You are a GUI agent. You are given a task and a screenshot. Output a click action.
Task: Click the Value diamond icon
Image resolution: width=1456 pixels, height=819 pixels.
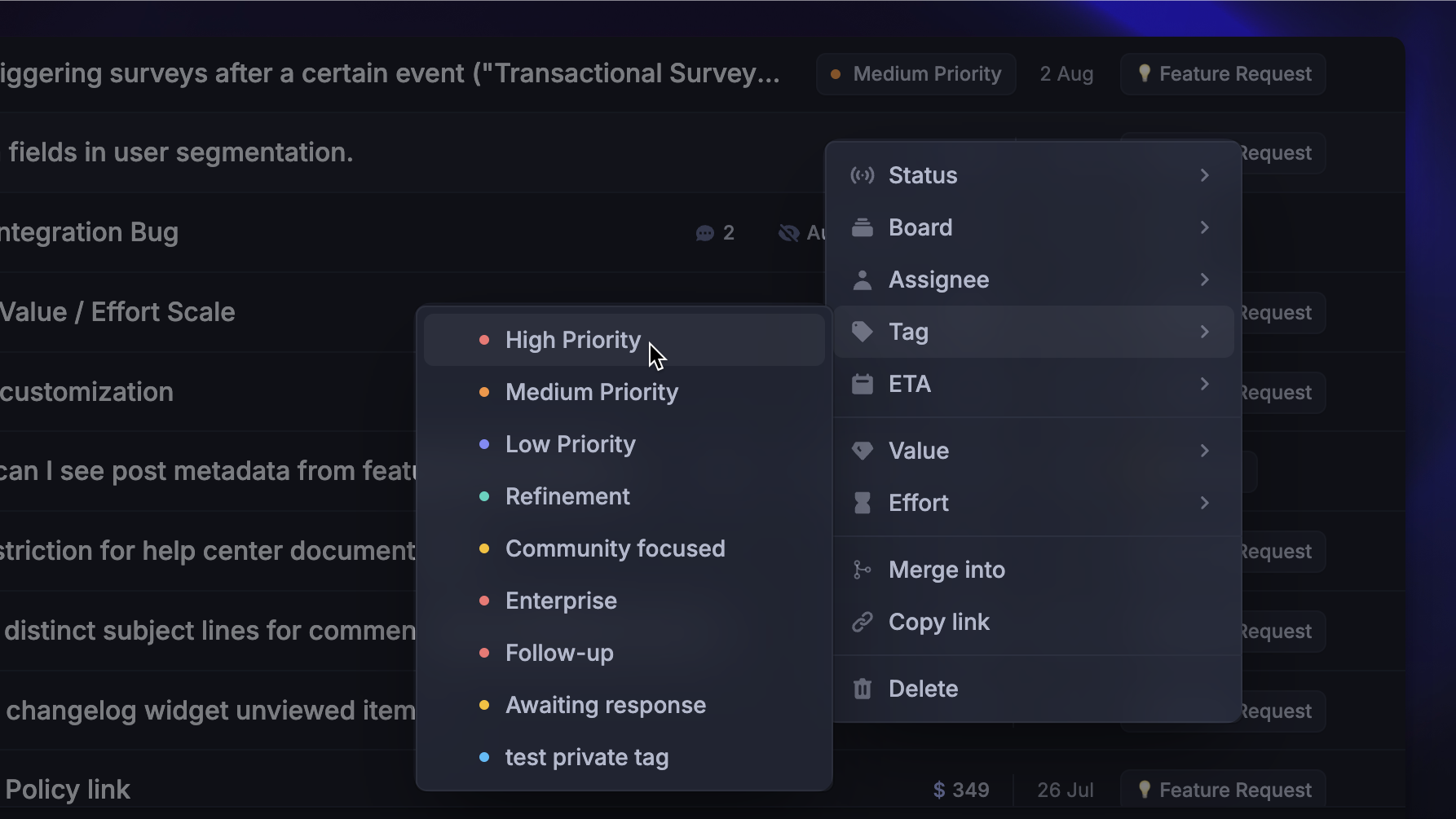tap(862, 451)
